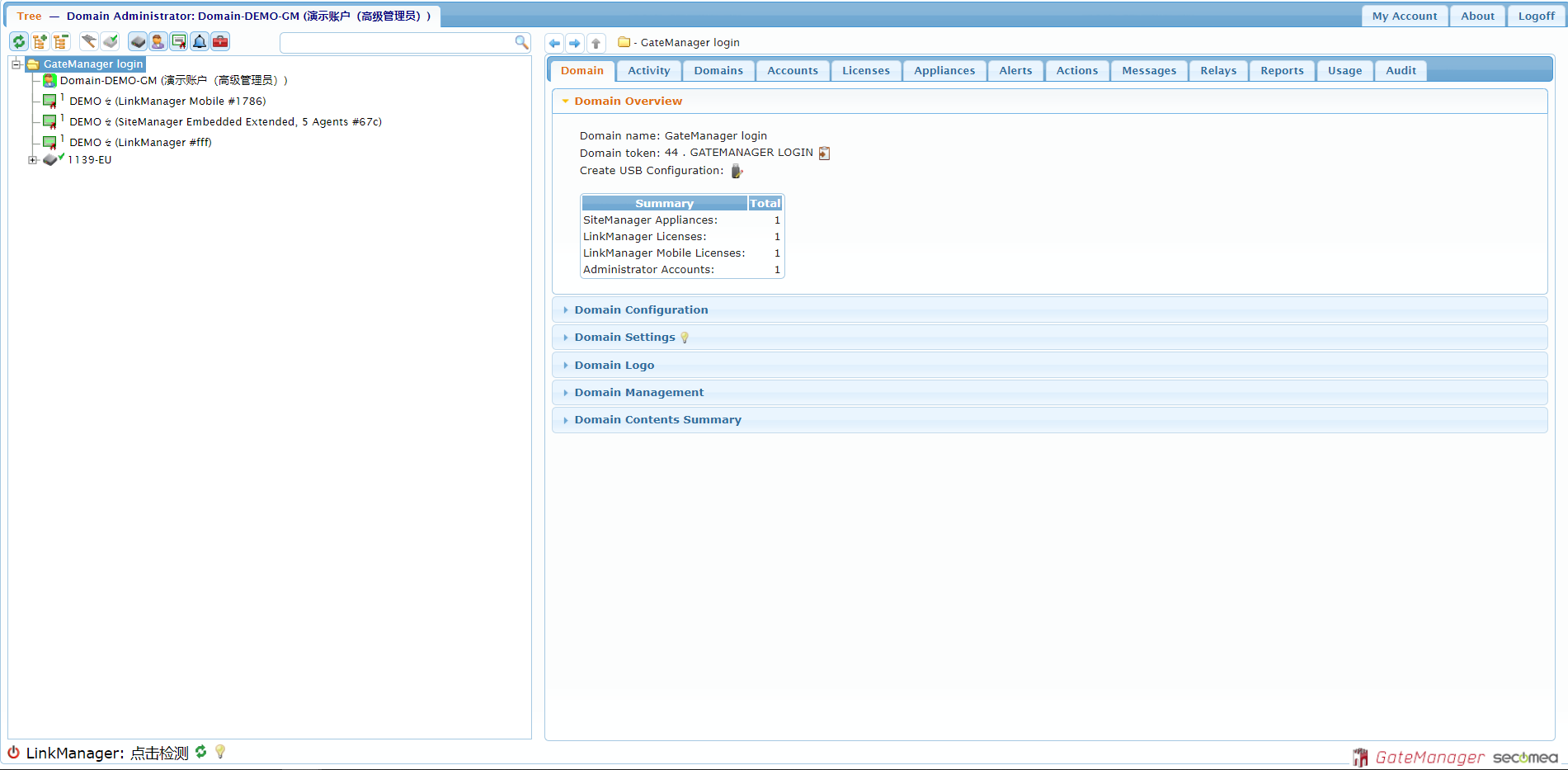Expand the Domain Logo section
Viewport: 1568px width, 770px height.
(1049, 366)
